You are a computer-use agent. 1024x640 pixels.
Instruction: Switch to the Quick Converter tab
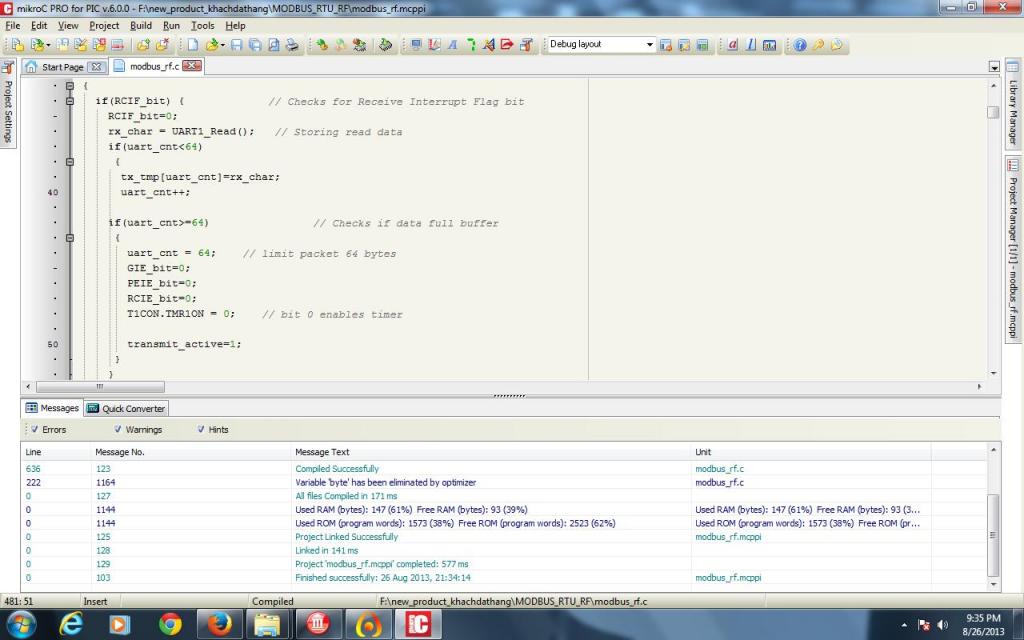(x=127, y=408)
